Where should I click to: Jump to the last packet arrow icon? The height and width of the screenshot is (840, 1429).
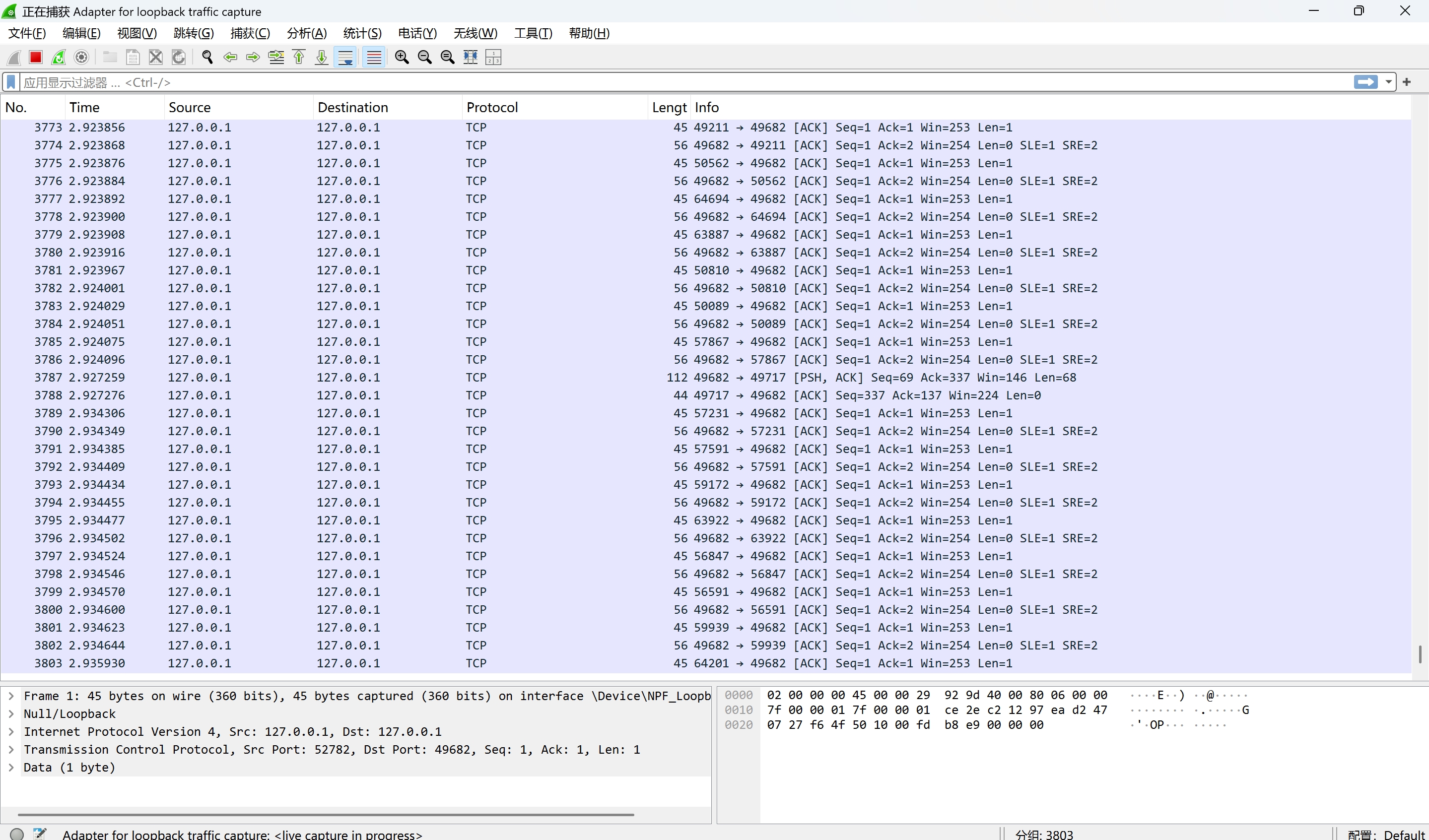pos(322,57)
